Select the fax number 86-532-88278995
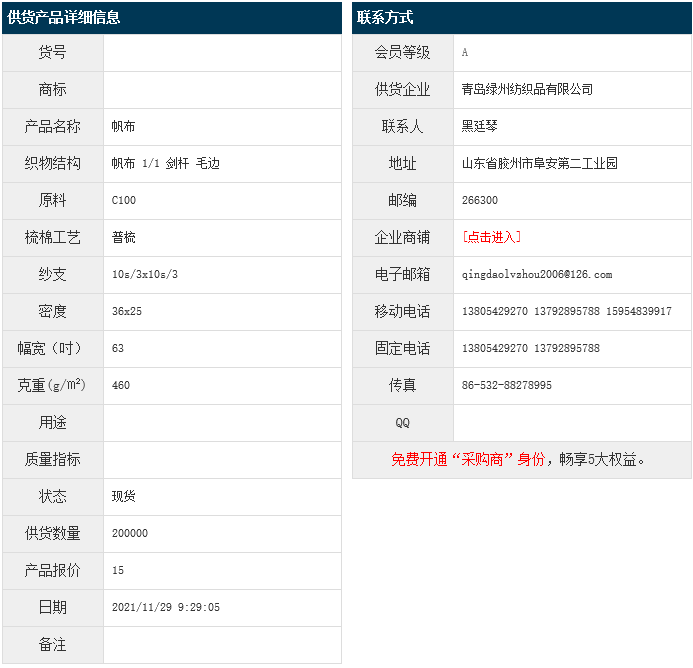The width and height of the screenshot is (693, 668). 506,385
